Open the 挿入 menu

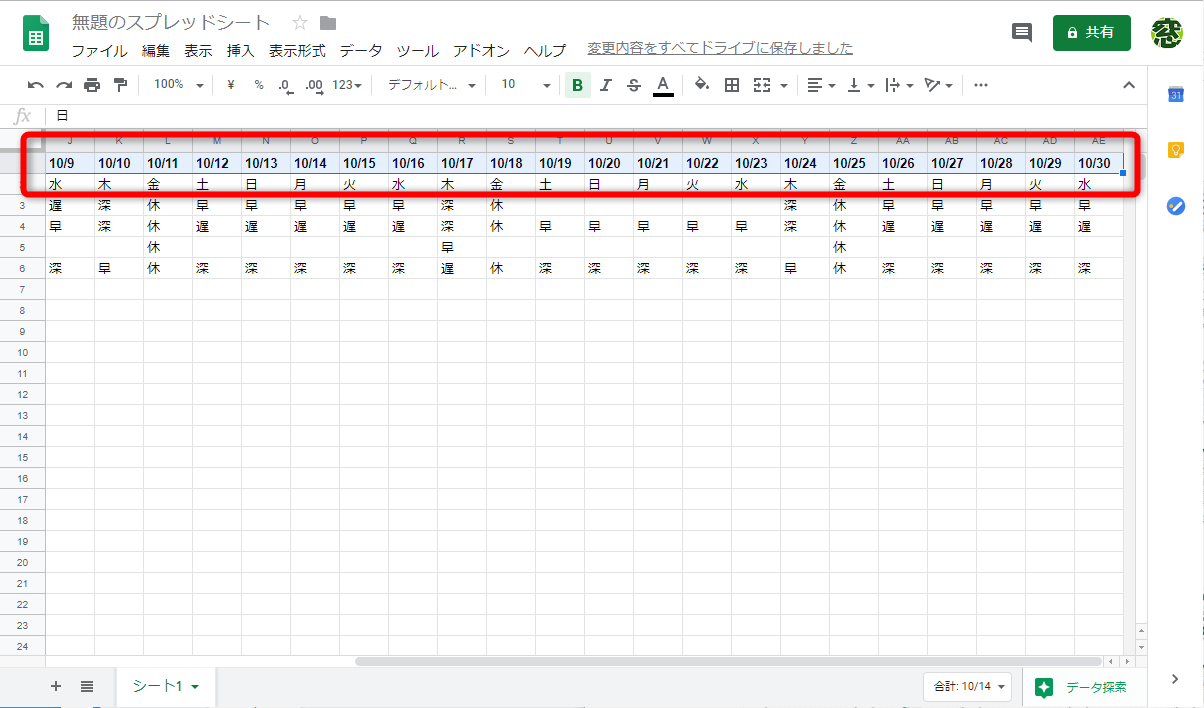(239, 51)
